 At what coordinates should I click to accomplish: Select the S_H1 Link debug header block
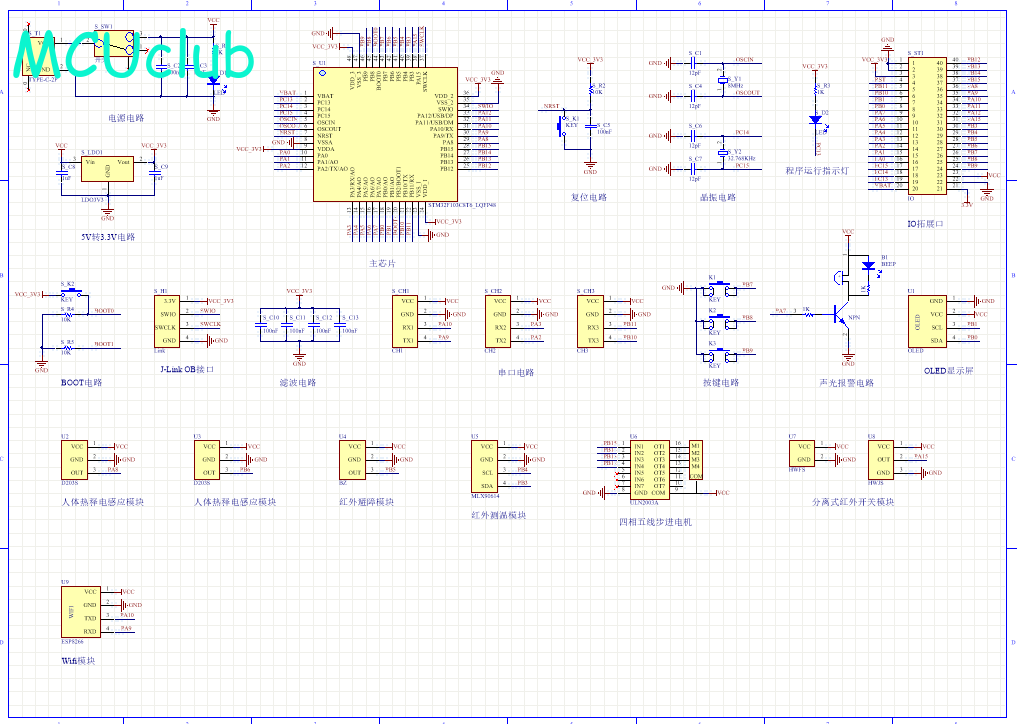tap(167, 321)
